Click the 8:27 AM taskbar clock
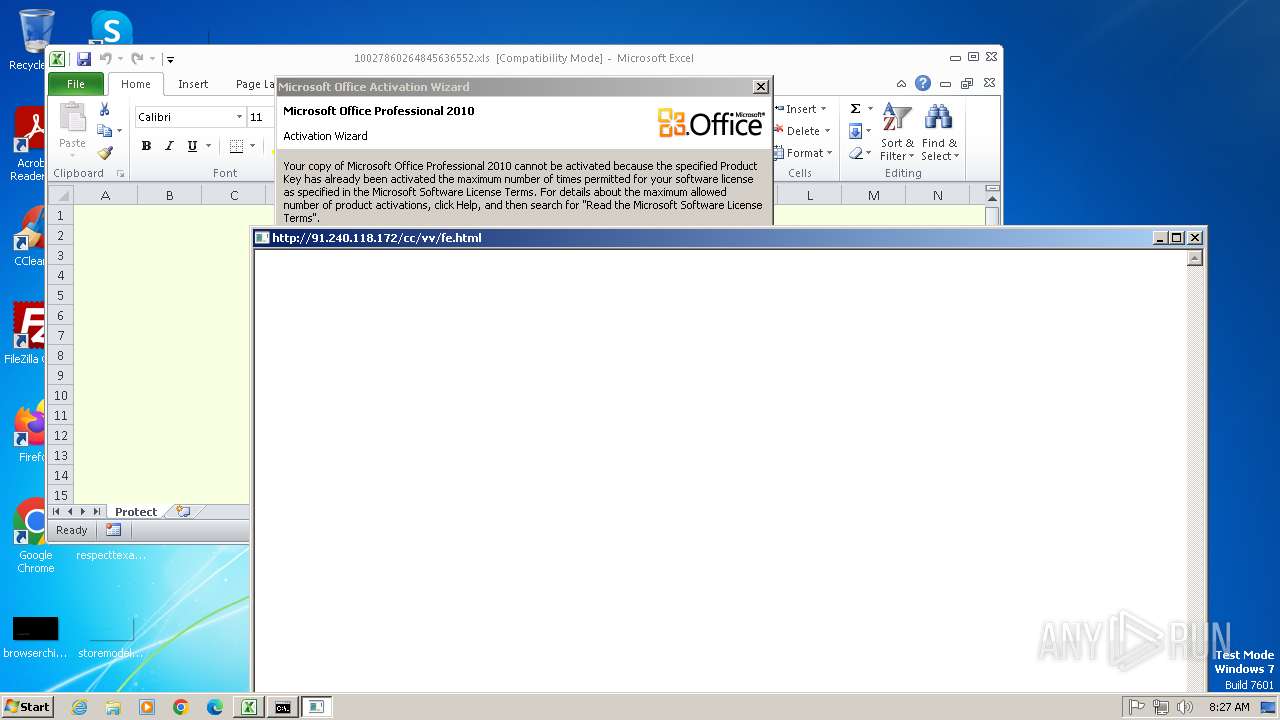 point(1229,707)
